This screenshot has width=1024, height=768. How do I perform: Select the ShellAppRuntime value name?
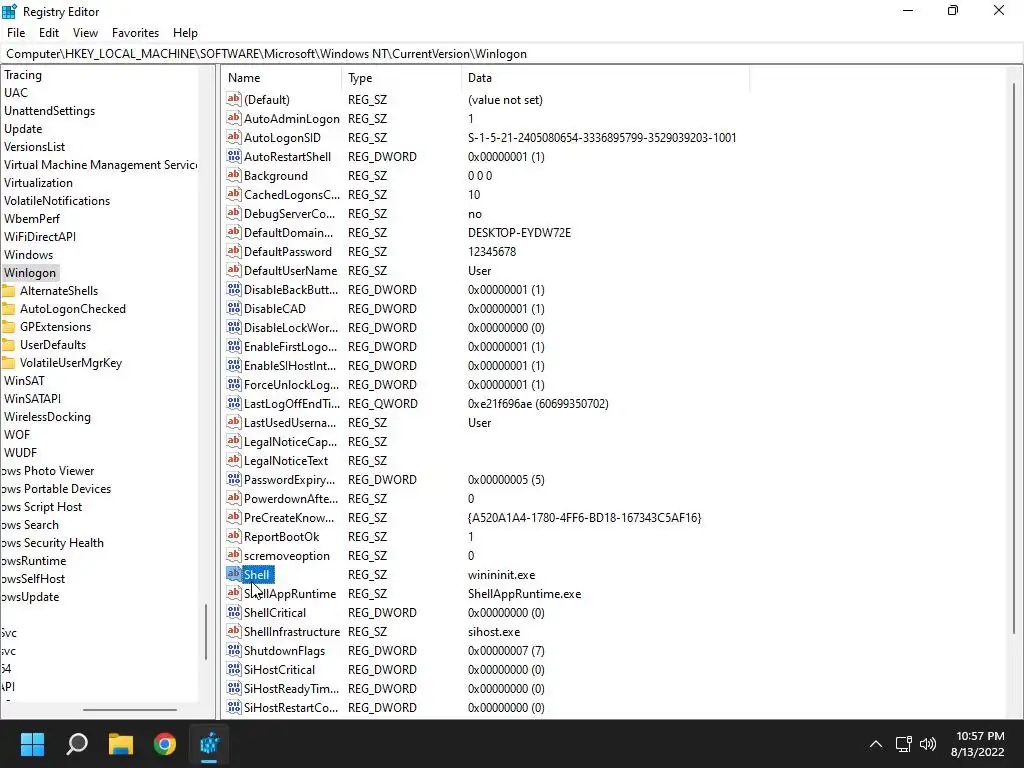[x=290, y=594]
